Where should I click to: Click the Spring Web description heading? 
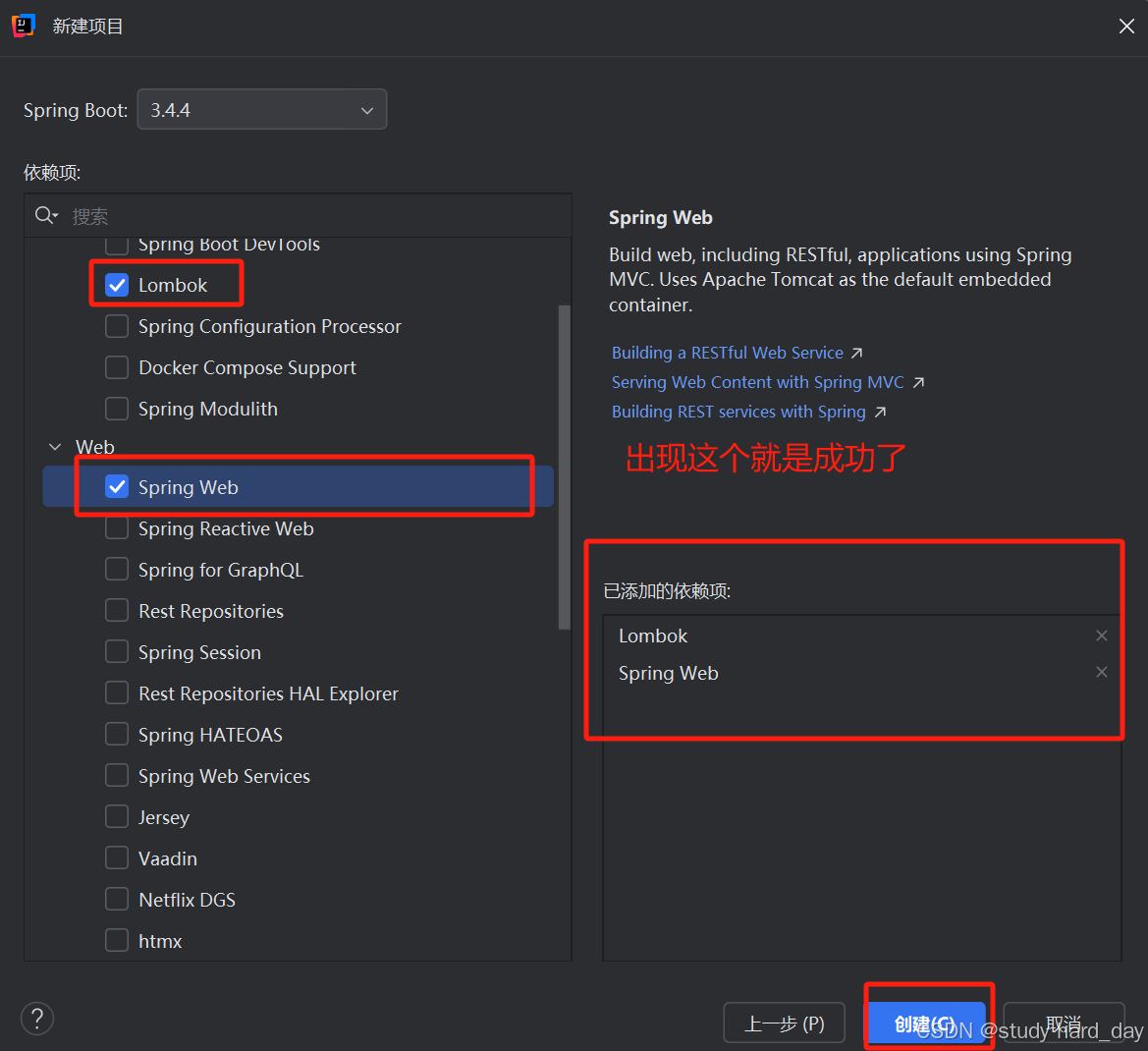tap(660, 217)
